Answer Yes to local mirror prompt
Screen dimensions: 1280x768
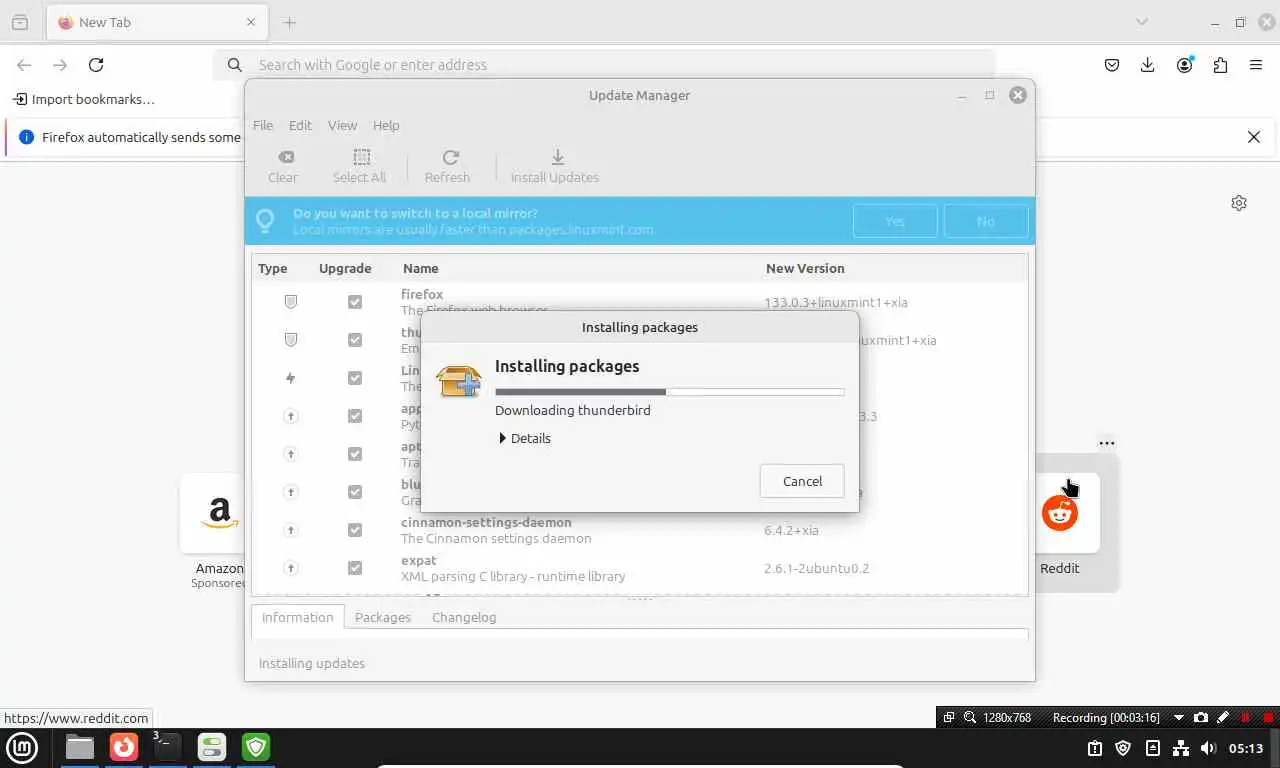click(895, 221)
